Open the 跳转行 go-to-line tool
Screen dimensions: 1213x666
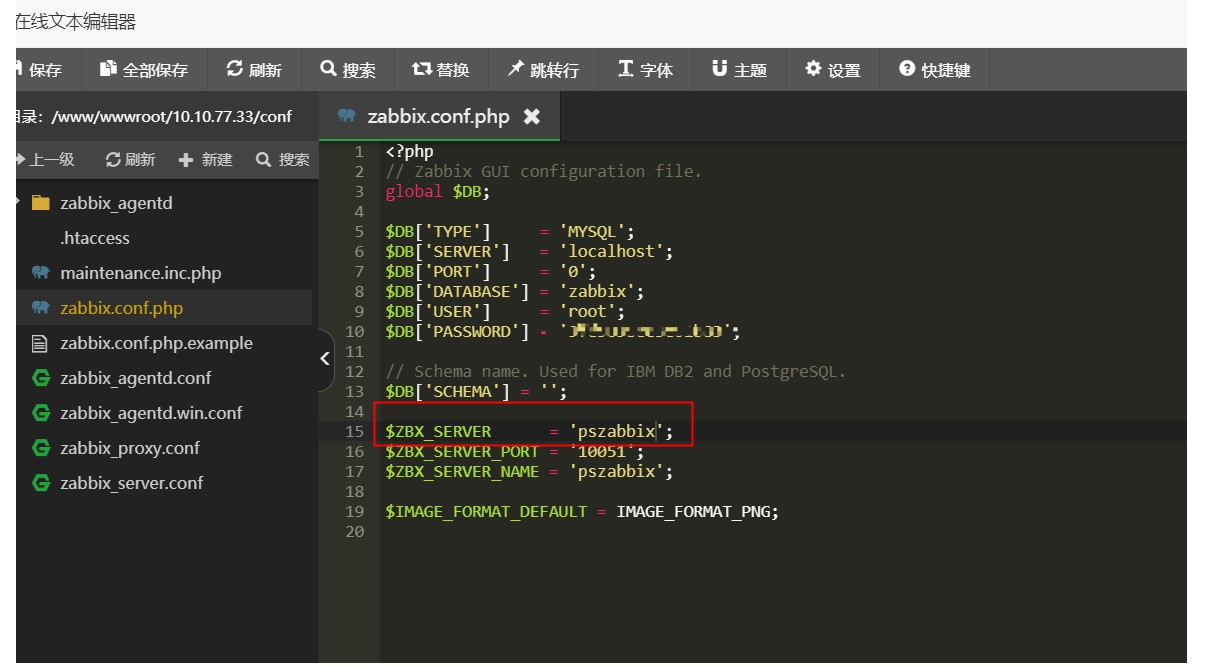[x=543, y=70]
